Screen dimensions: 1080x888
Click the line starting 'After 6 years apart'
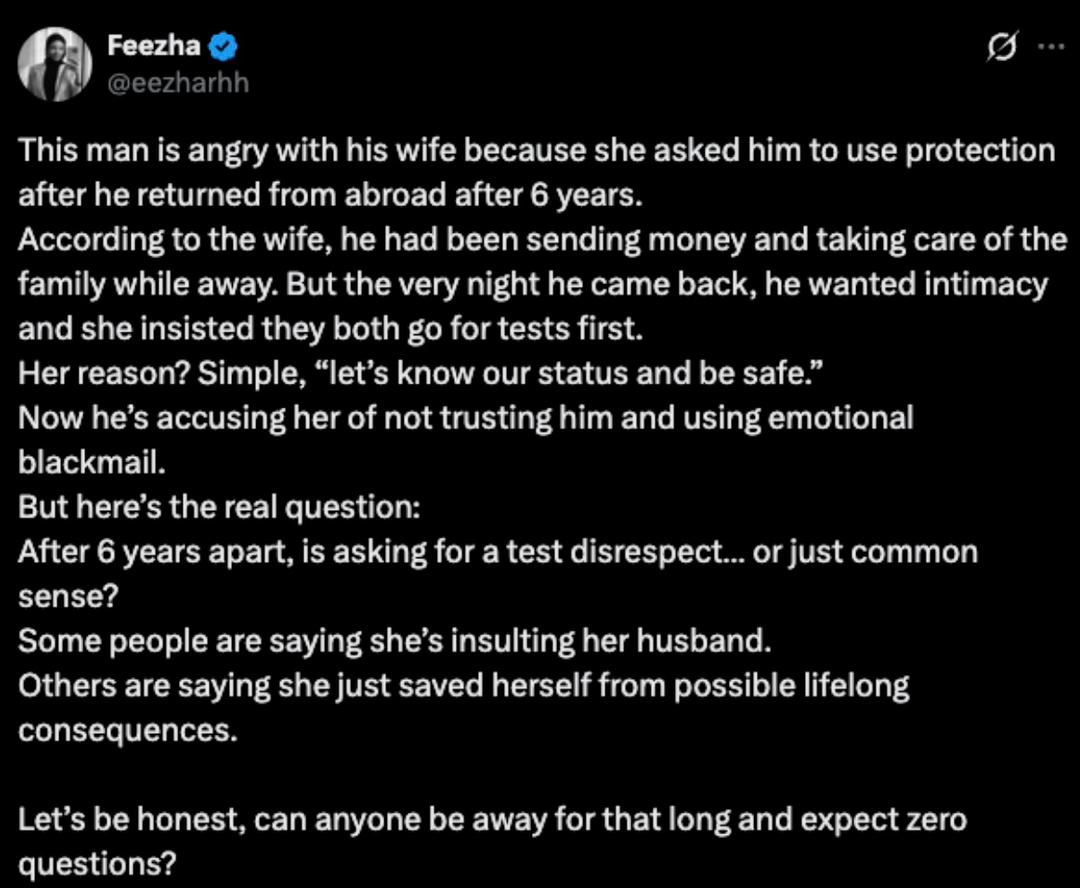[497, 551]
